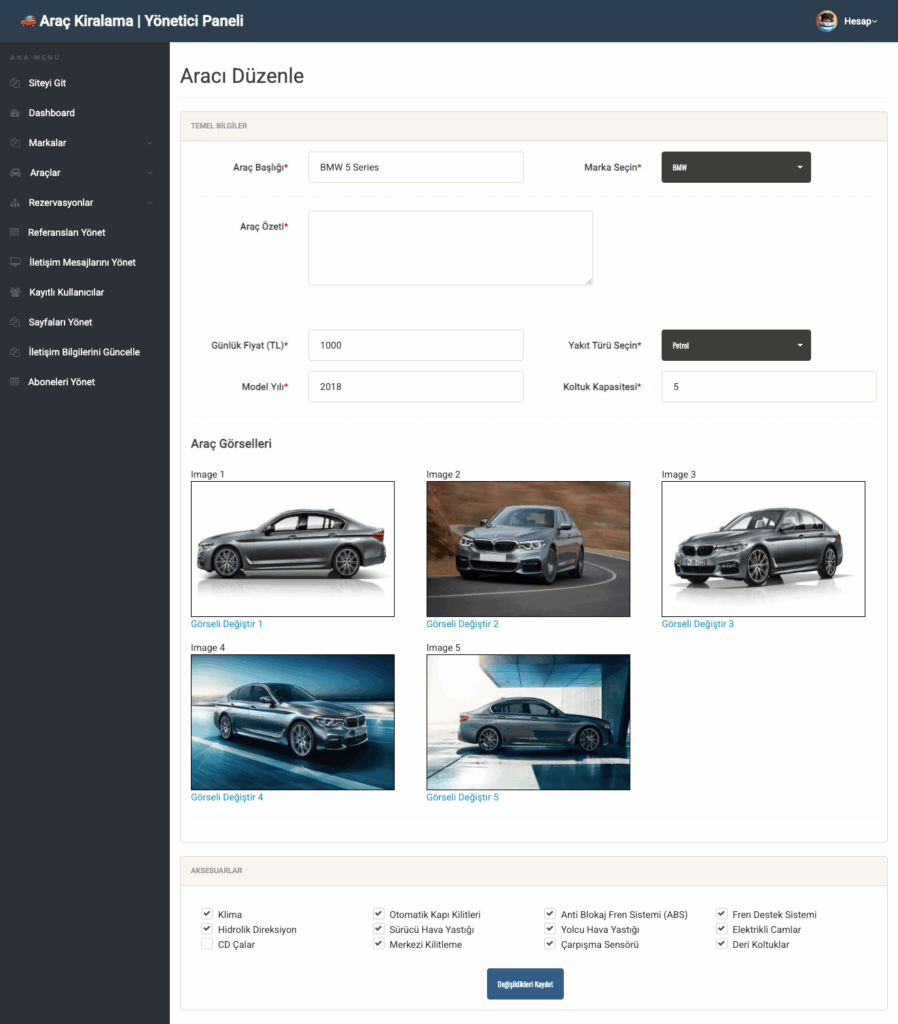898x1024 pixels.
Task: Click the Araç Başlığı input field
Action: (x=416, y=167)
